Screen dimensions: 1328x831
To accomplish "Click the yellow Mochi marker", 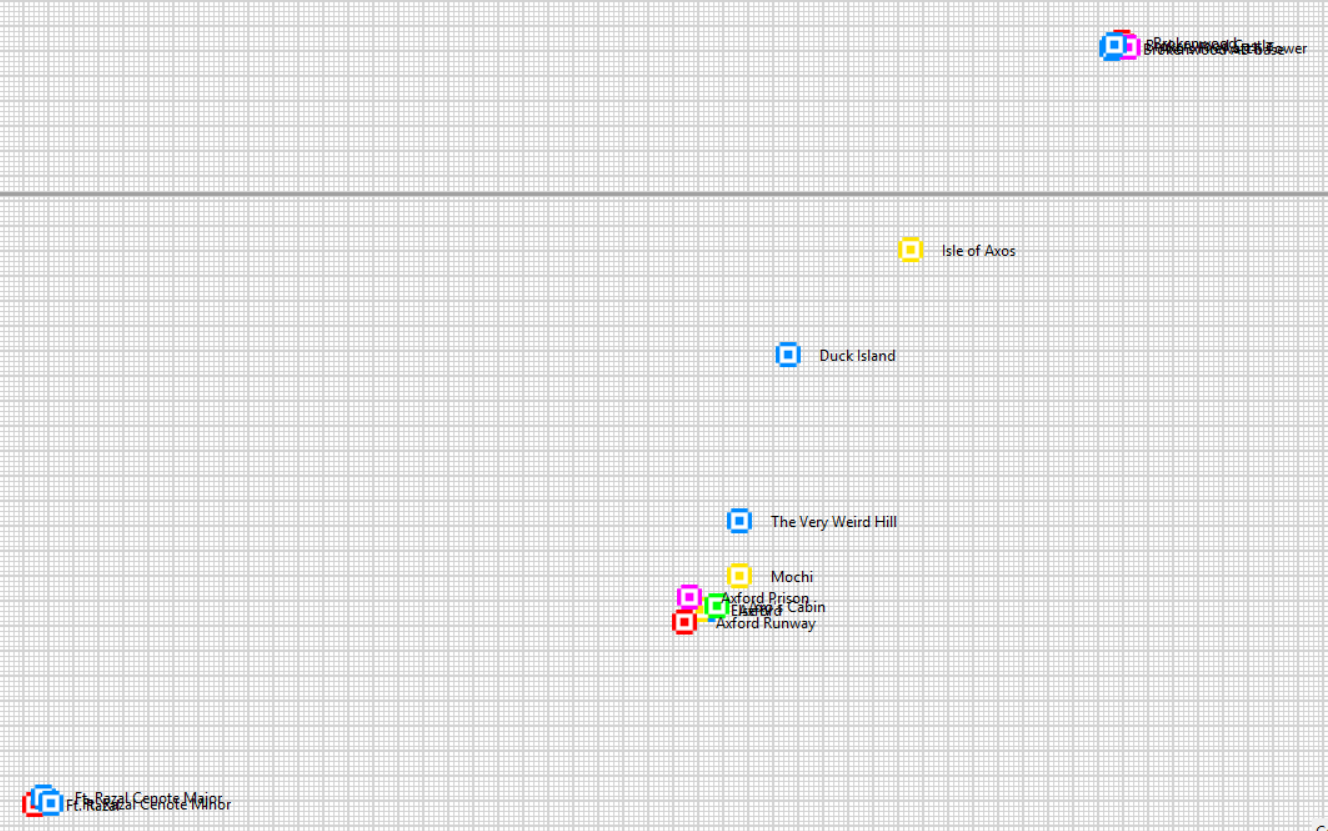I will (x=739, y=576).
